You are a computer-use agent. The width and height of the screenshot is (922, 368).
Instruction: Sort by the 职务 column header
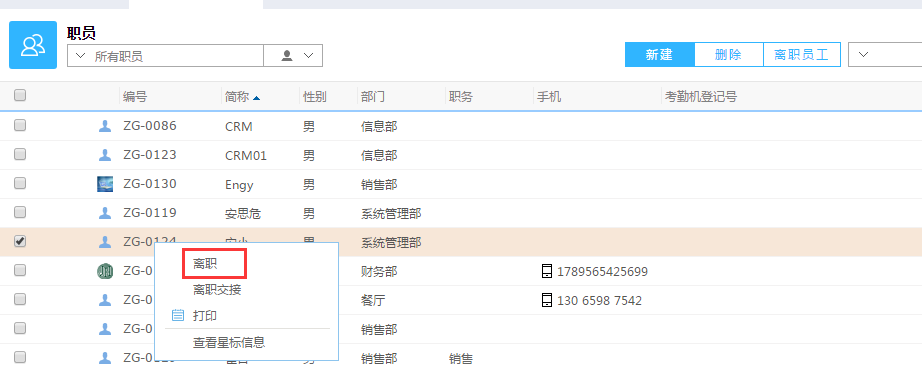(460, 97)
